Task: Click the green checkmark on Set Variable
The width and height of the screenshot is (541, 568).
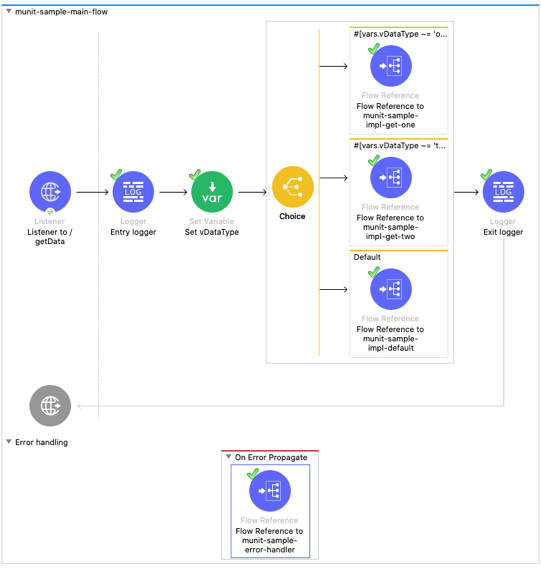Action: 195,175
